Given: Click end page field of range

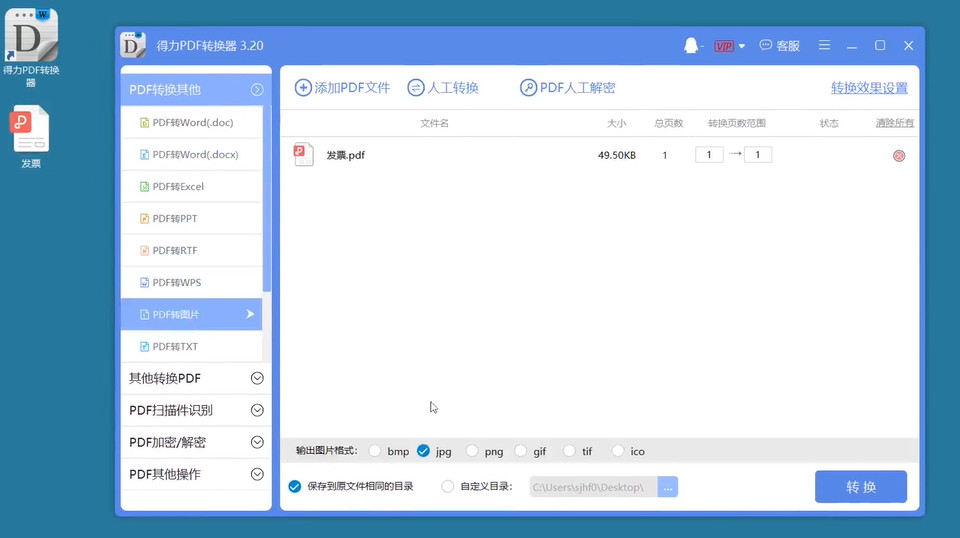Looking at the screenshot, I should pos(757,155).
